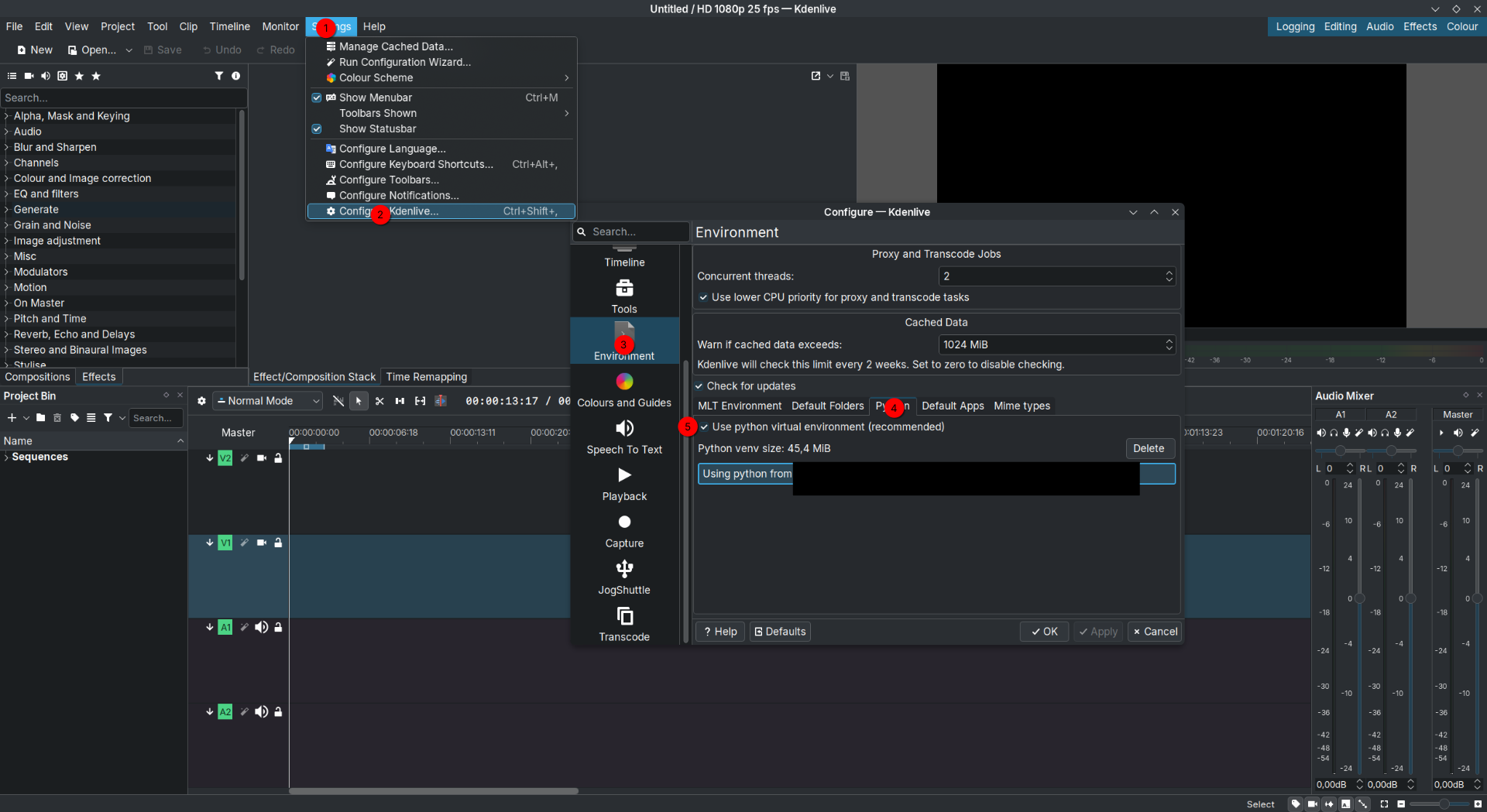This screenshot has height=812, width=1487.
Task: Click OK in Configure dialog
Action: coord(1044,632)
